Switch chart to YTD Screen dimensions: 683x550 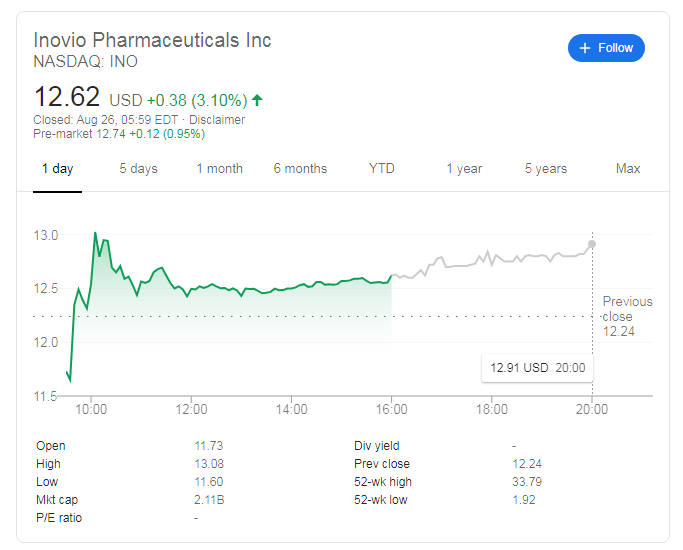(382, 169)
